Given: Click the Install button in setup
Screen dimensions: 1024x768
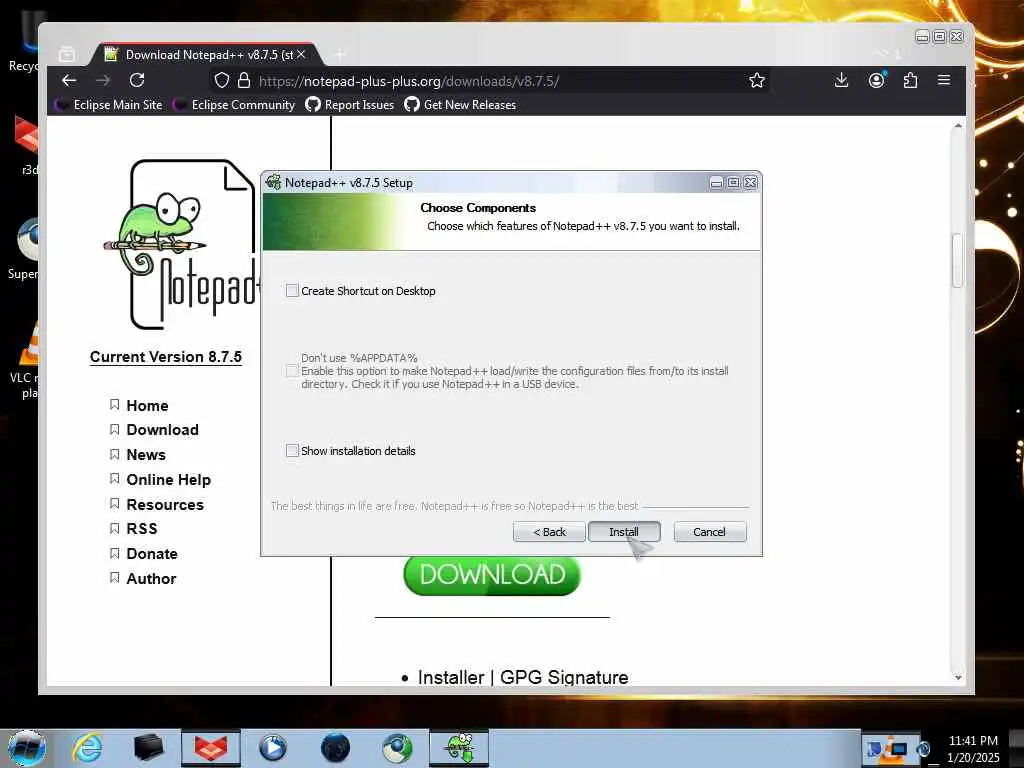Looking at the screenshot, I should (624, 532).
